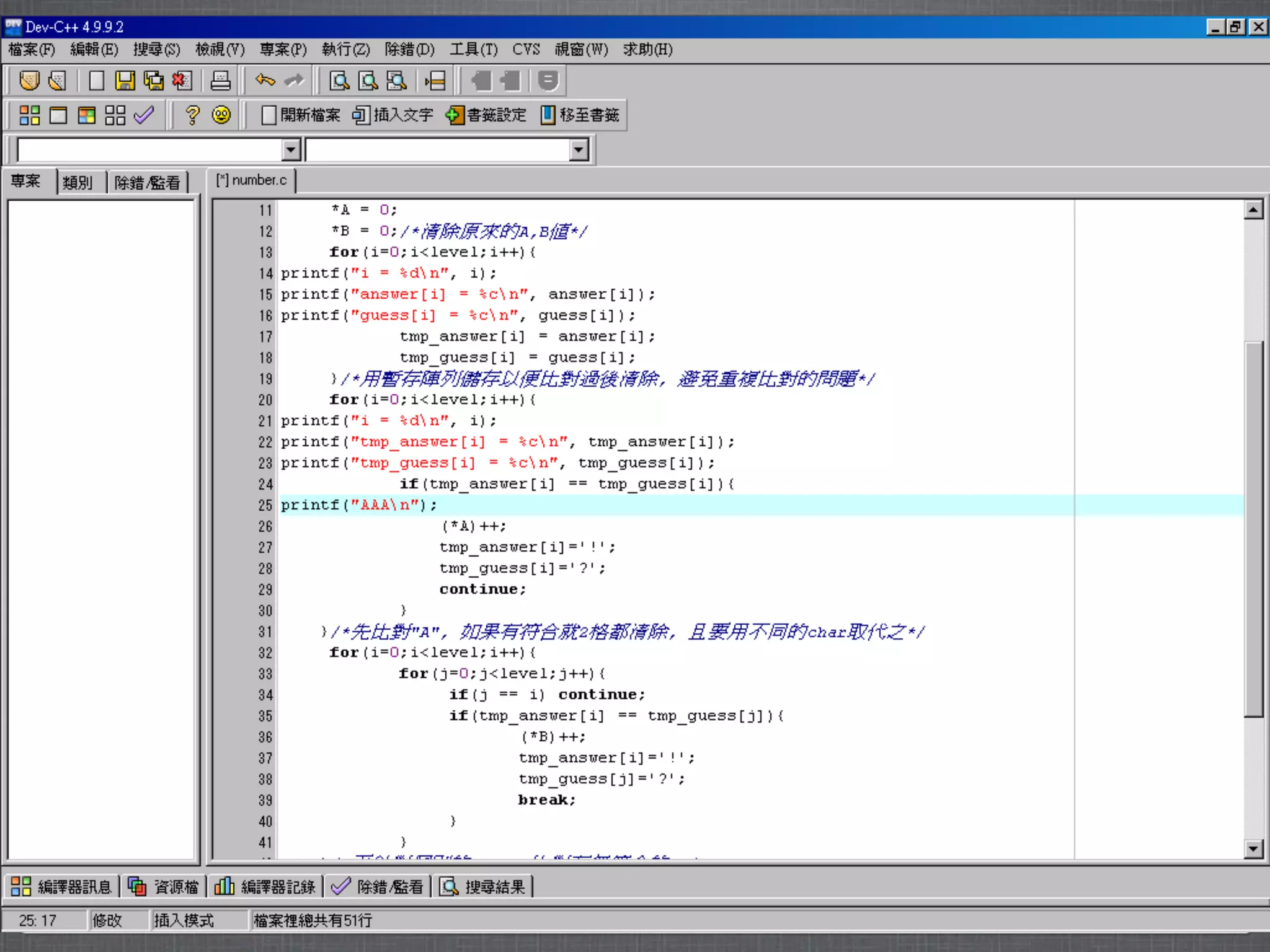Click 書籤設定 bookmark toggle button
Image resolution: width=1270 pixels, height=952 pixels.
[486, 115]
